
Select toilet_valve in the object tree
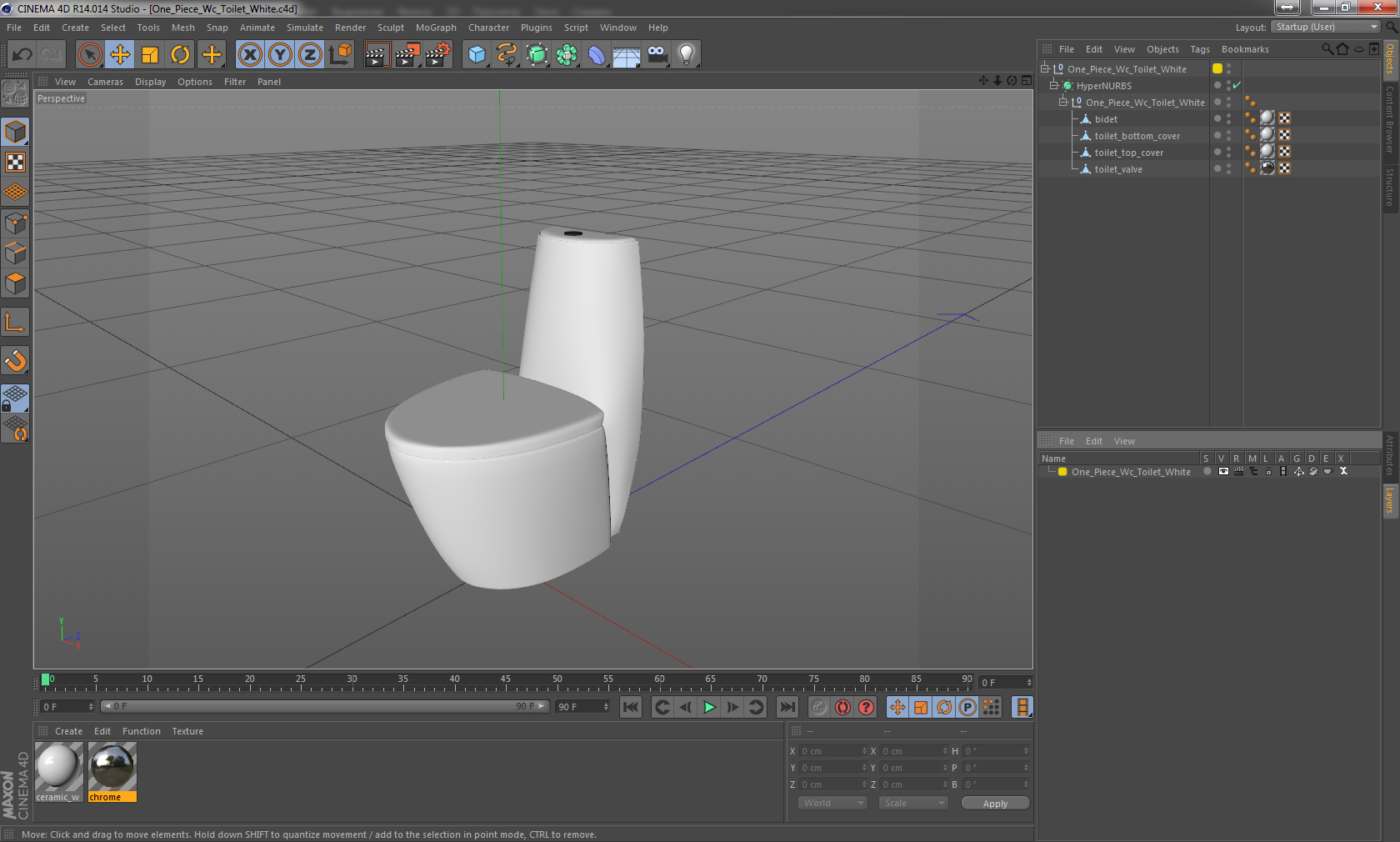tap(1118, 169)
